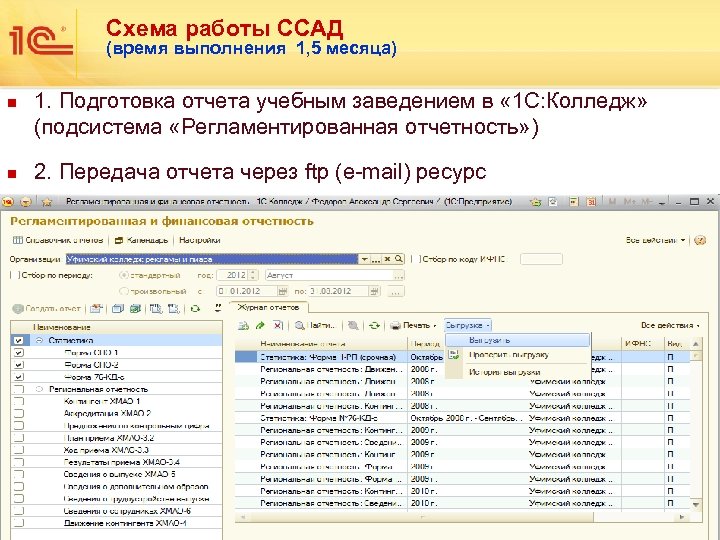Click the journal vertical scrollbar down arrow
The width and height of the screenshot is (720, 540).
(696, 505)
